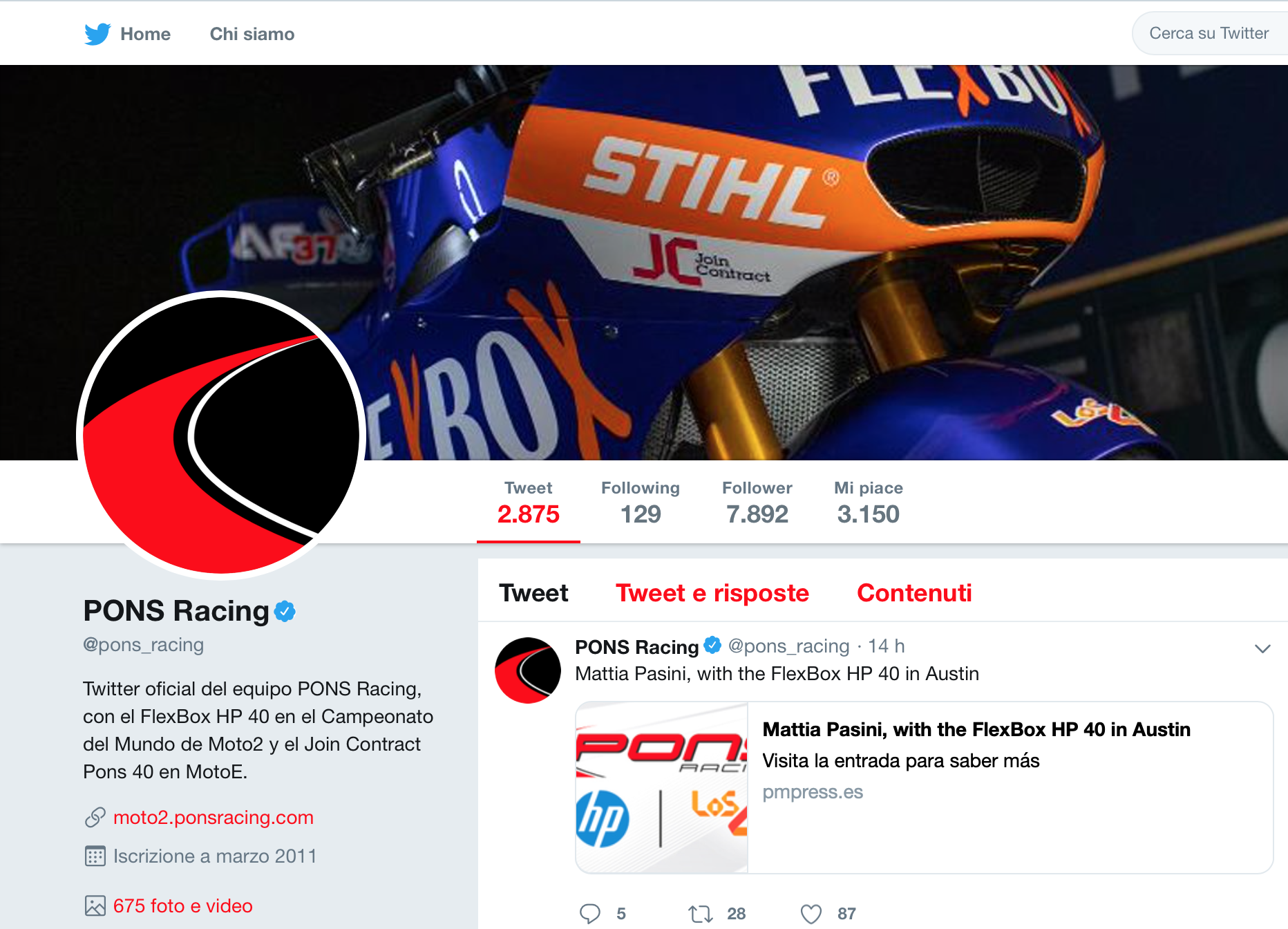View the Following count of 129
Image resolution: width=1288 pixels, height=929 pixels.
(x=640, y=503)
